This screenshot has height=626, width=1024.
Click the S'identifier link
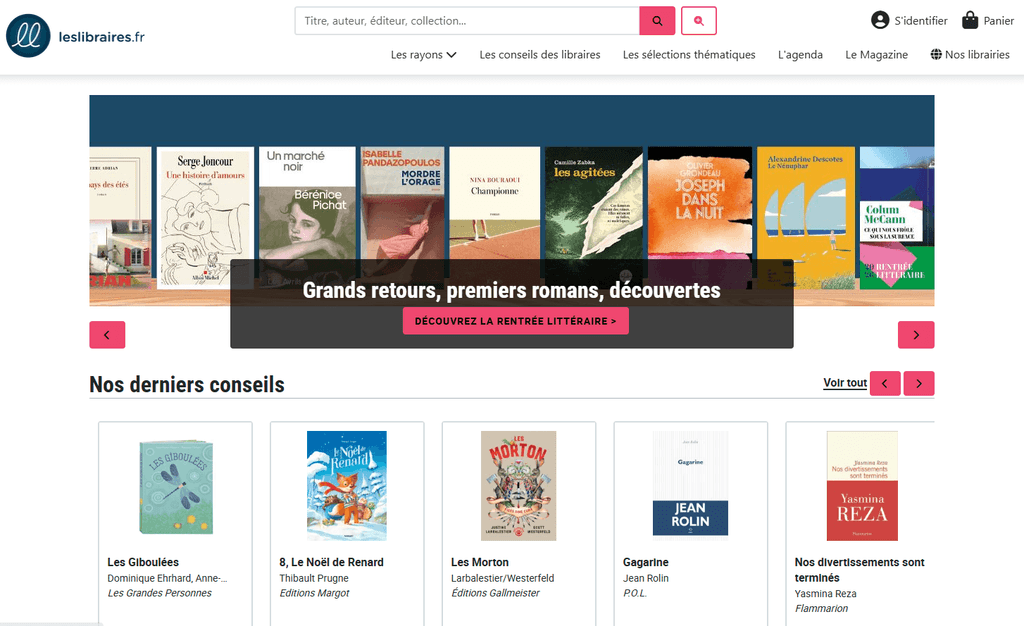tap(921, 21)
